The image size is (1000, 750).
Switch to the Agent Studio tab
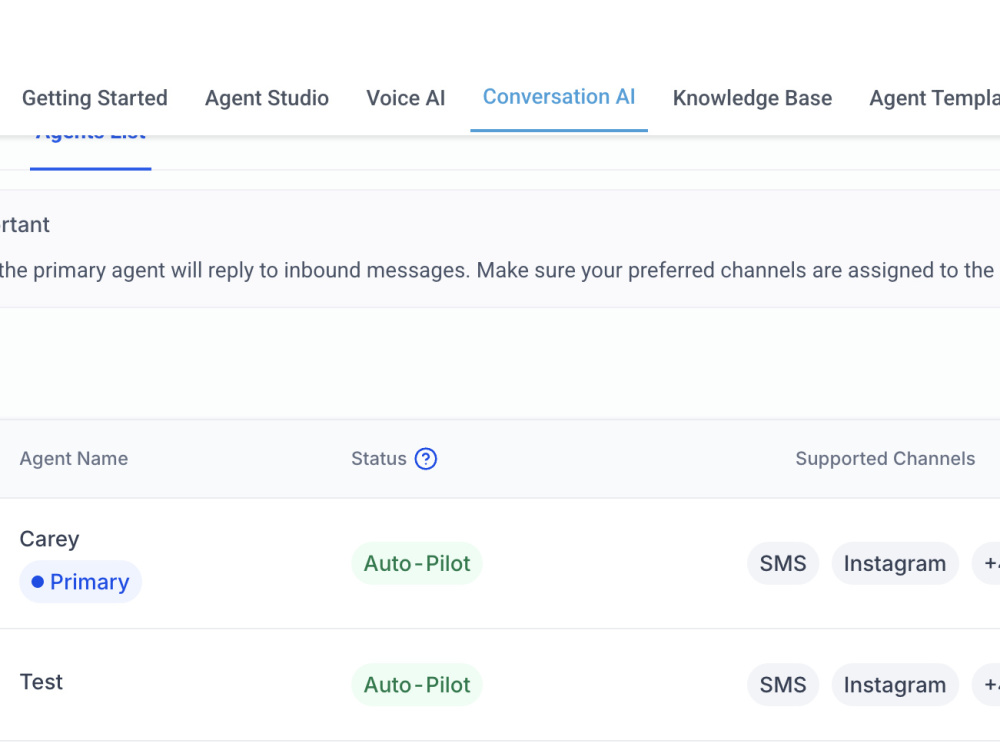[267, 98]
